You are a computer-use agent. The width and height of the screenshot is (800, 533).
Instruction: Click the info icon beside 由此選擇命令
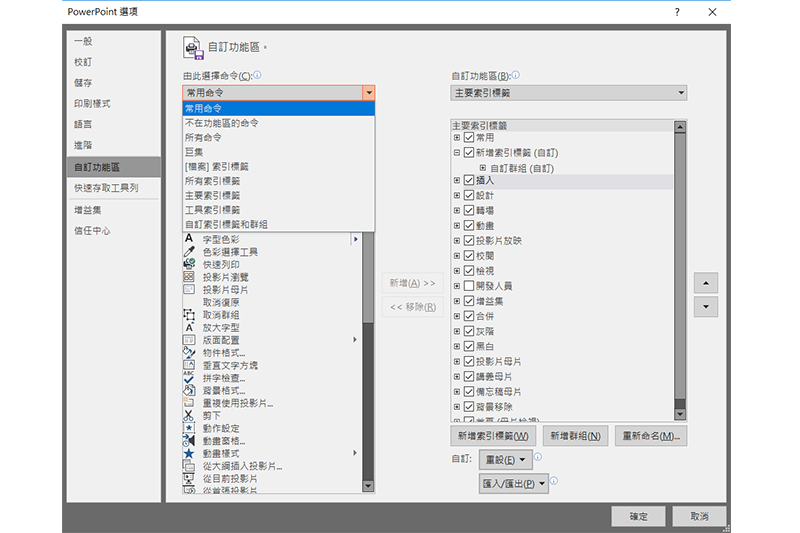coord(257,75)
